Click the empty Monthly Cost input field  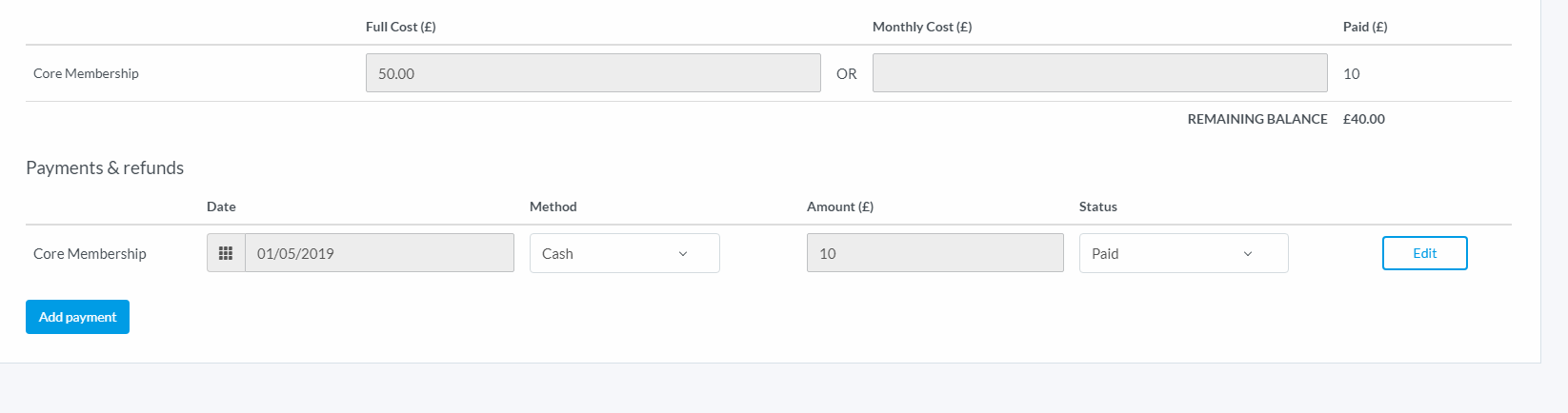(1099, 73)
